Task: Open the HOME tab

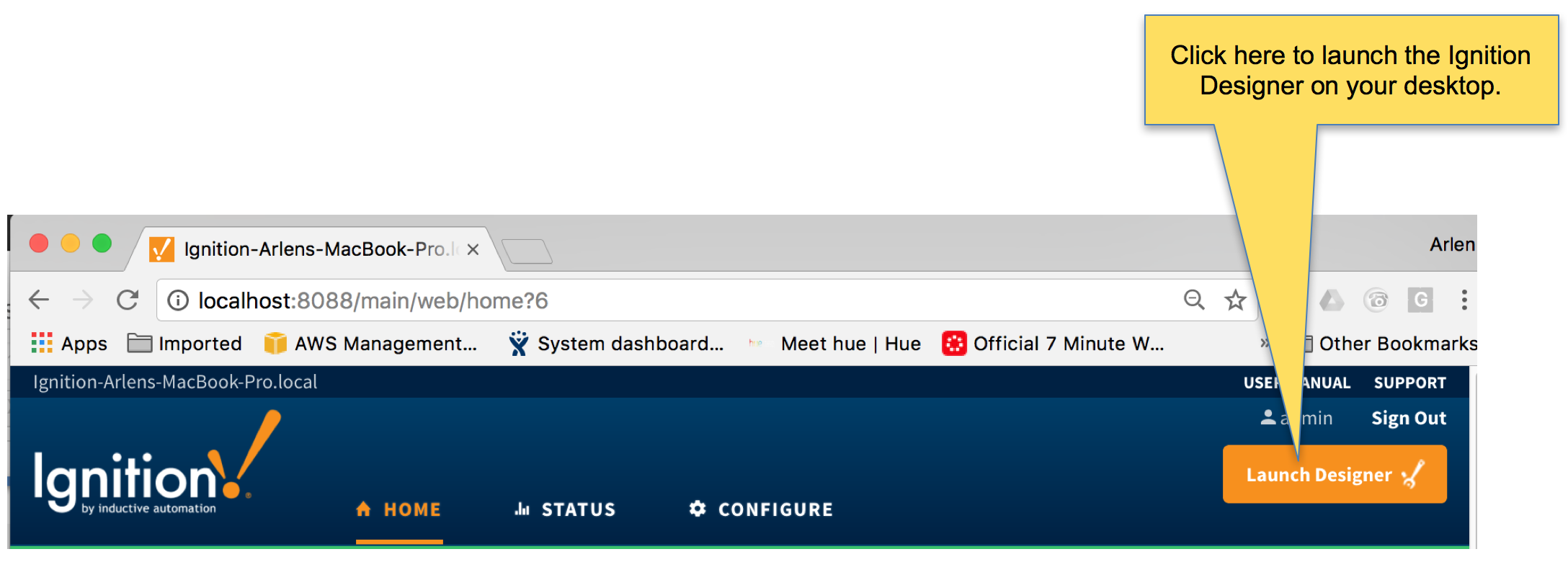Action: pos(398,509)
